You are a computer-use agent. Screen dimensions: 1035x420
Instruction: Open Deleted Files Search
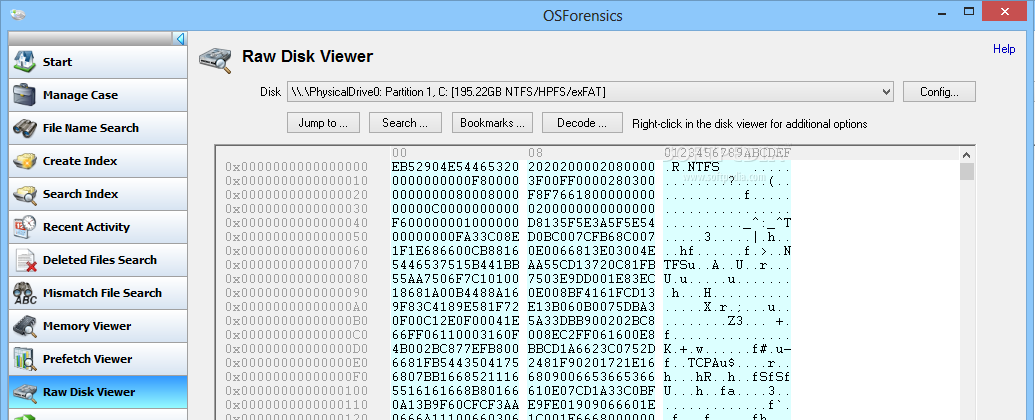(98, 260)
